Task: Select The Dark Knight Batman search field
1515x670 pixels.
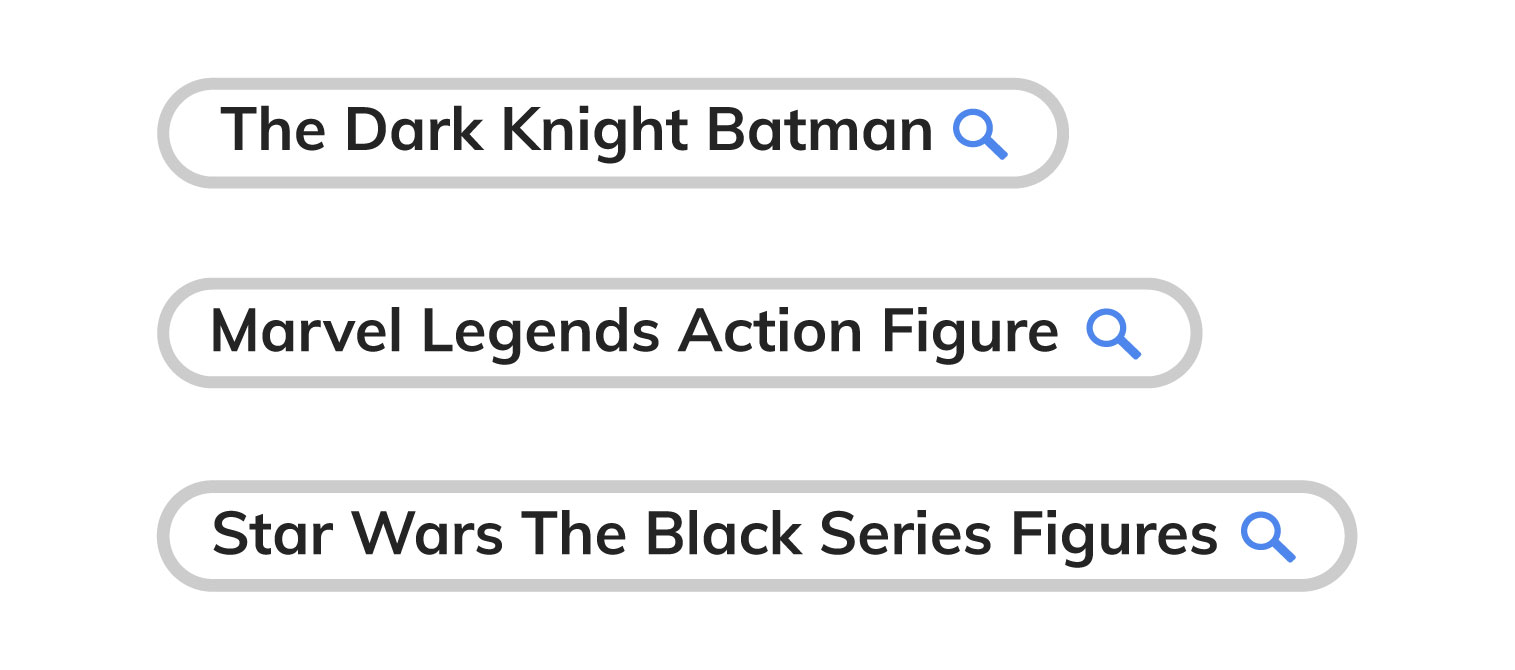Action: point(575,132)
